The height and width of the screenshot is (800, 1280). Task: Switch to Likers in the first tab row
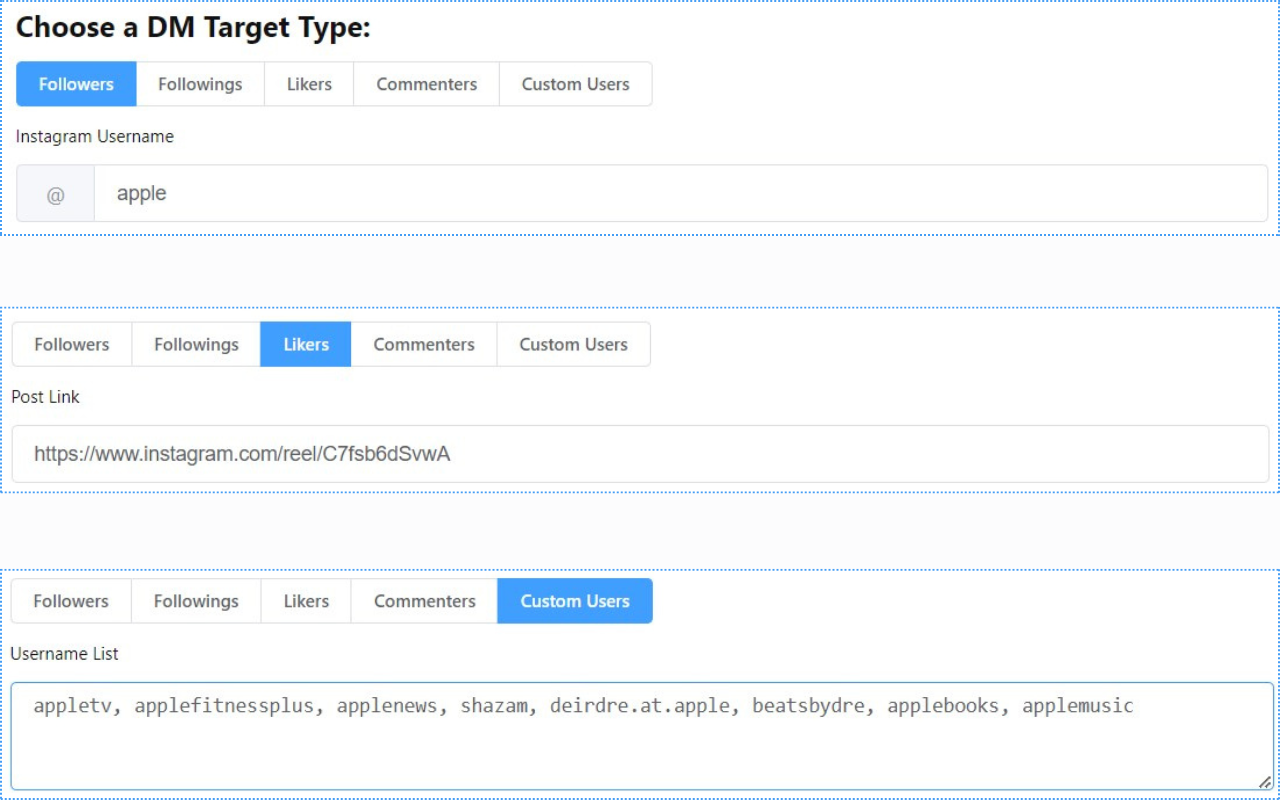(x=308, y=84)
